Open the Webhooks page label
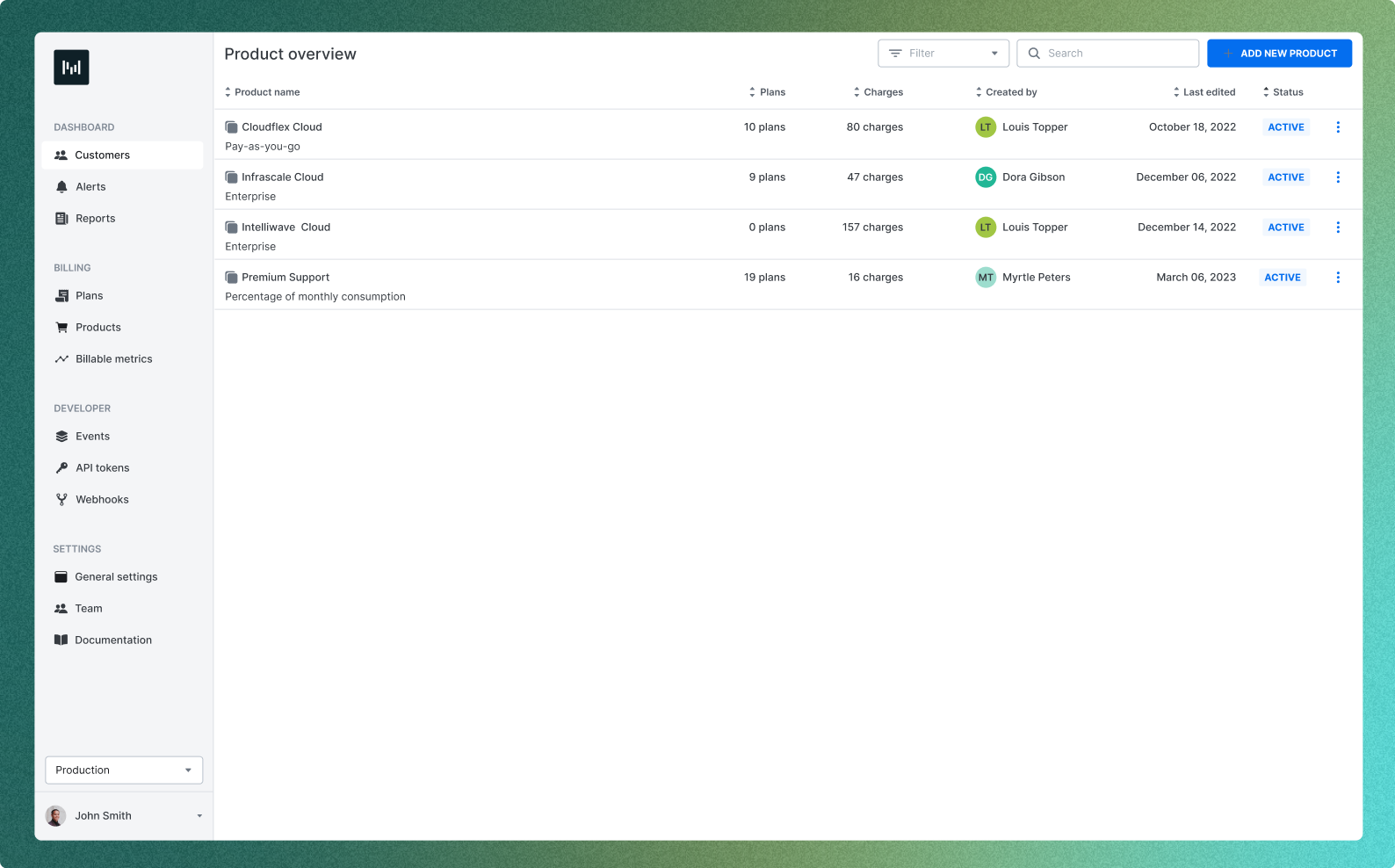 102,500
